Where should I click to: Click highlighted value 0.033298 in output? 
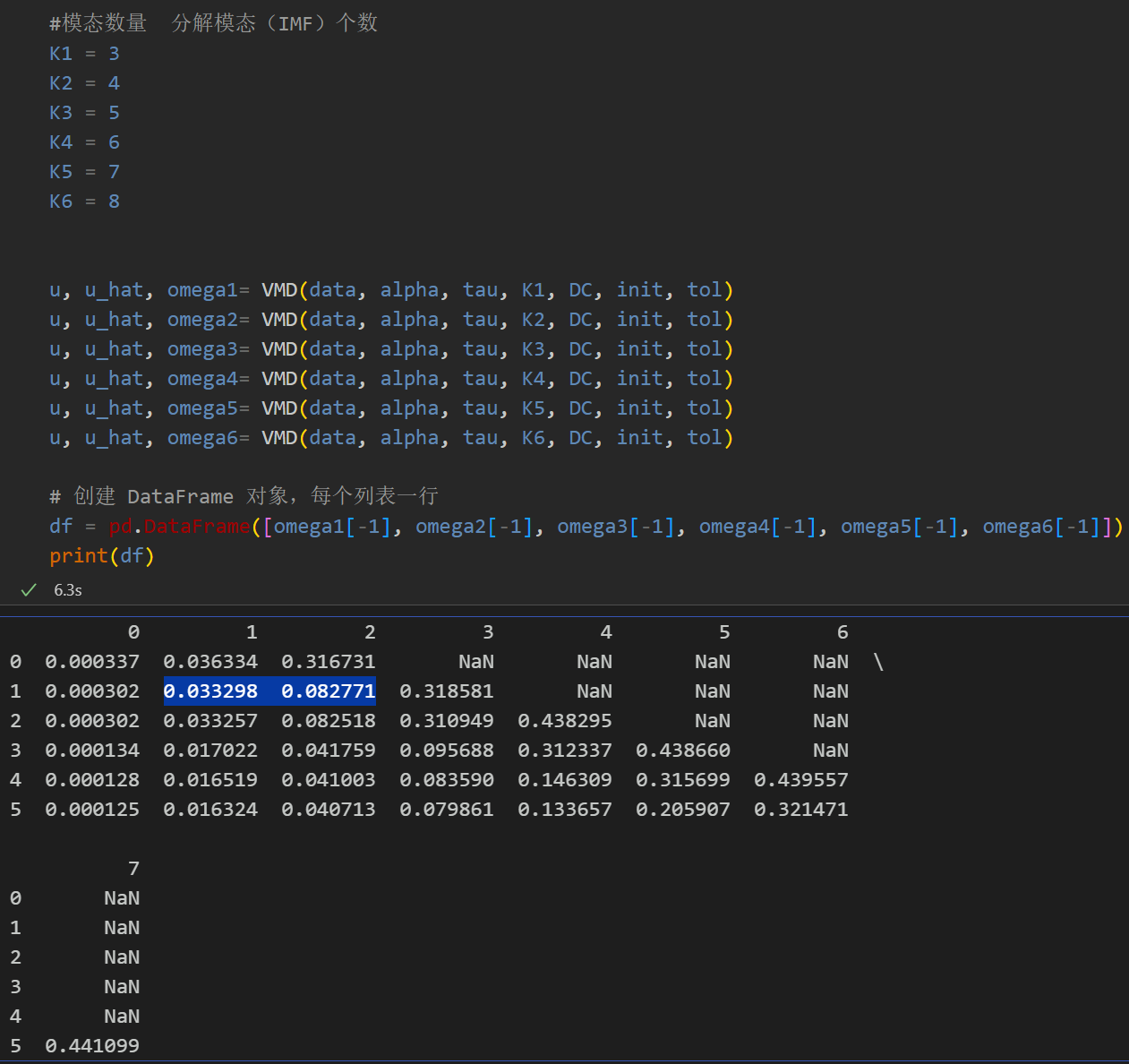click(x=210, y=691)
